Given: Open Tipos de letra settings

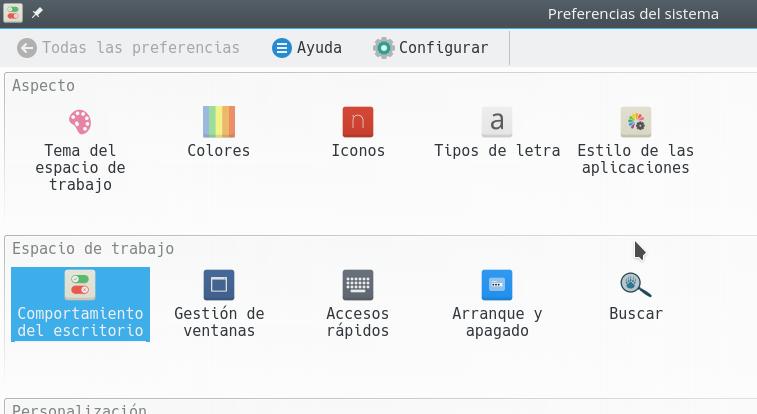Looking at the screenshot, I should [x=497, y=133].
